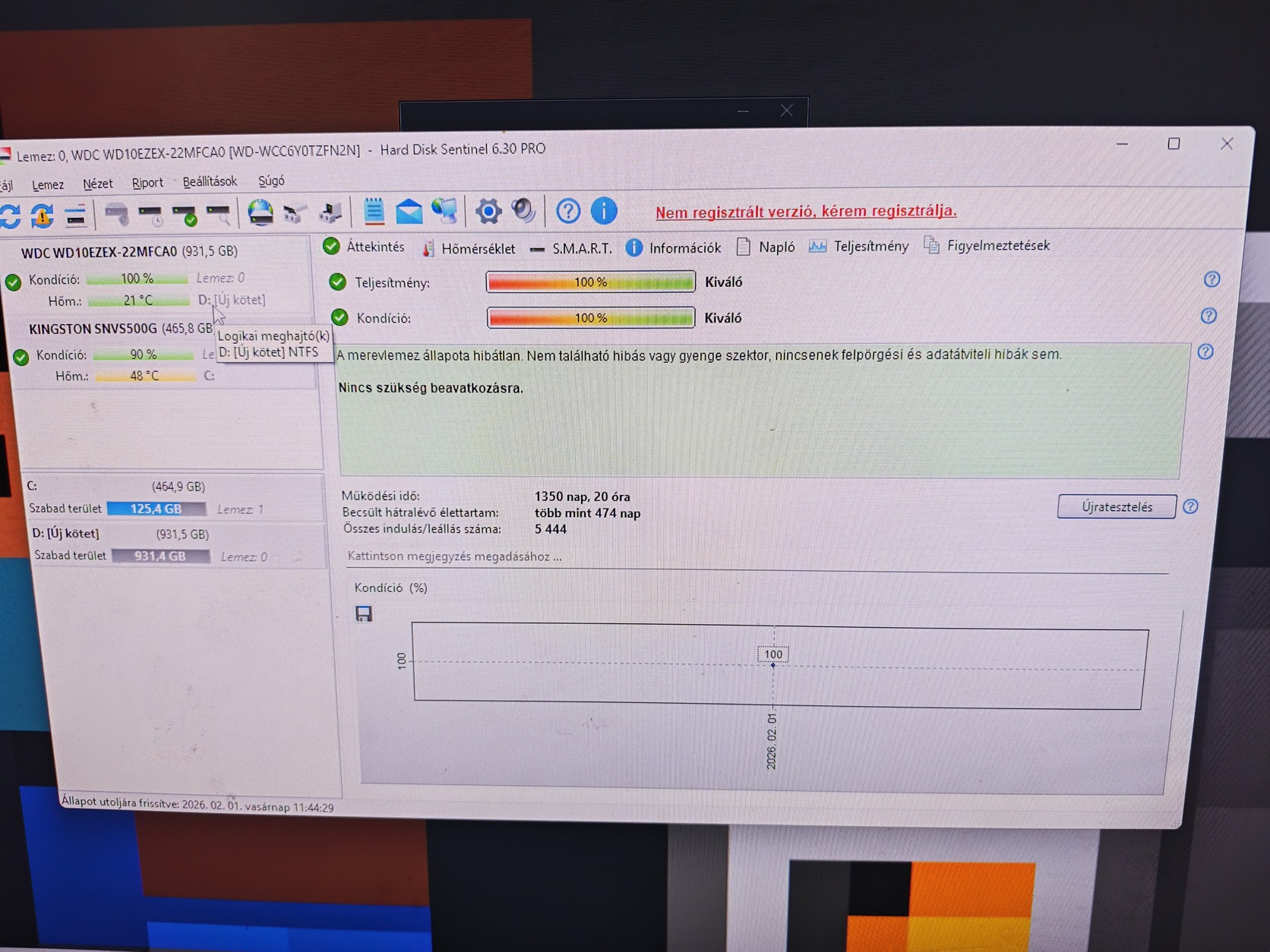Image resolution: width=1270 pixels, height=952 pixels.
Task: Click the save icon above the Kondíció chart
Action: click(364, 613)
